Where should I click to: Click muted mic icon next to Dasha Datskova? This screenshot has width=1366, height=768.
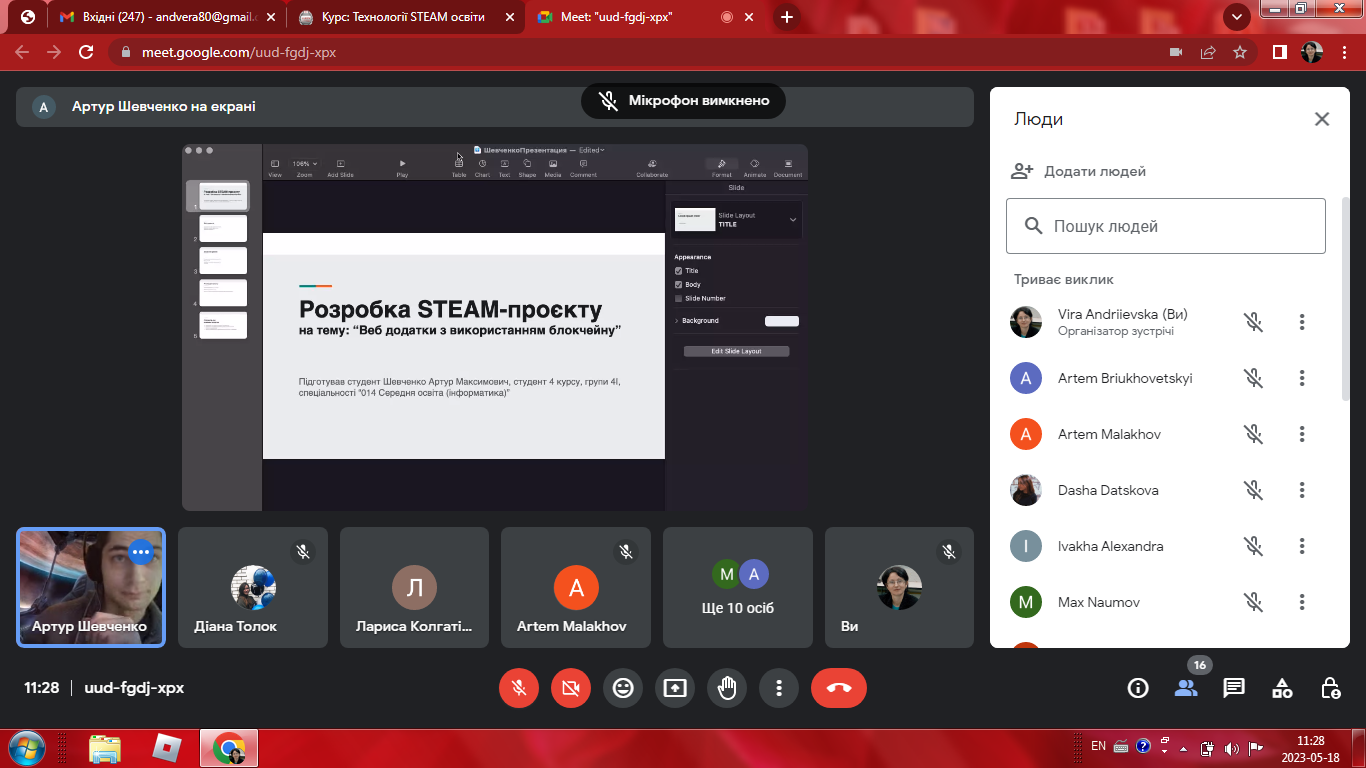pyautogui.click(x=1254, y=490)
